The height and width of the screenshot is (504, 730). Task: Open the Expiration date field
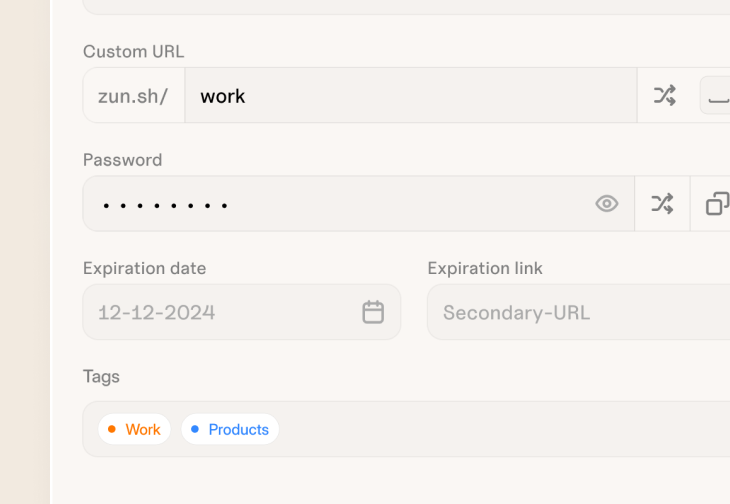[220, 312]
